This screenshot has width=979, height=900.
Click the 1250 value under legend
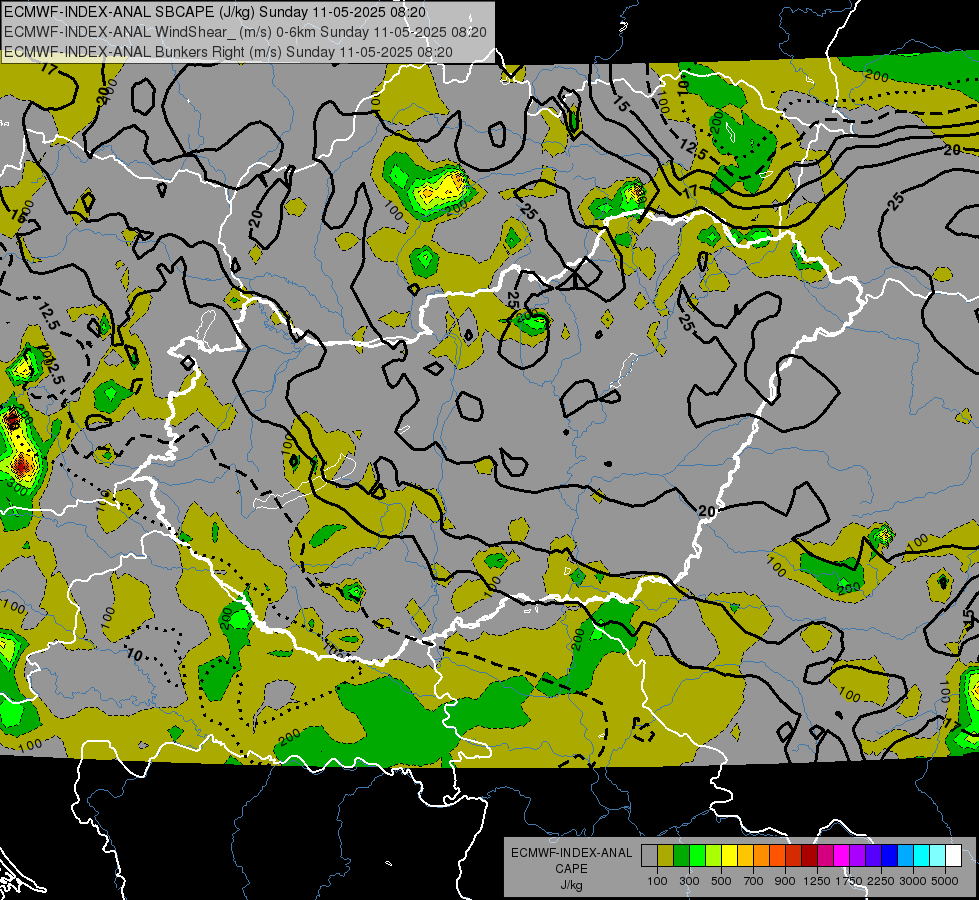(x=817, y=881)
